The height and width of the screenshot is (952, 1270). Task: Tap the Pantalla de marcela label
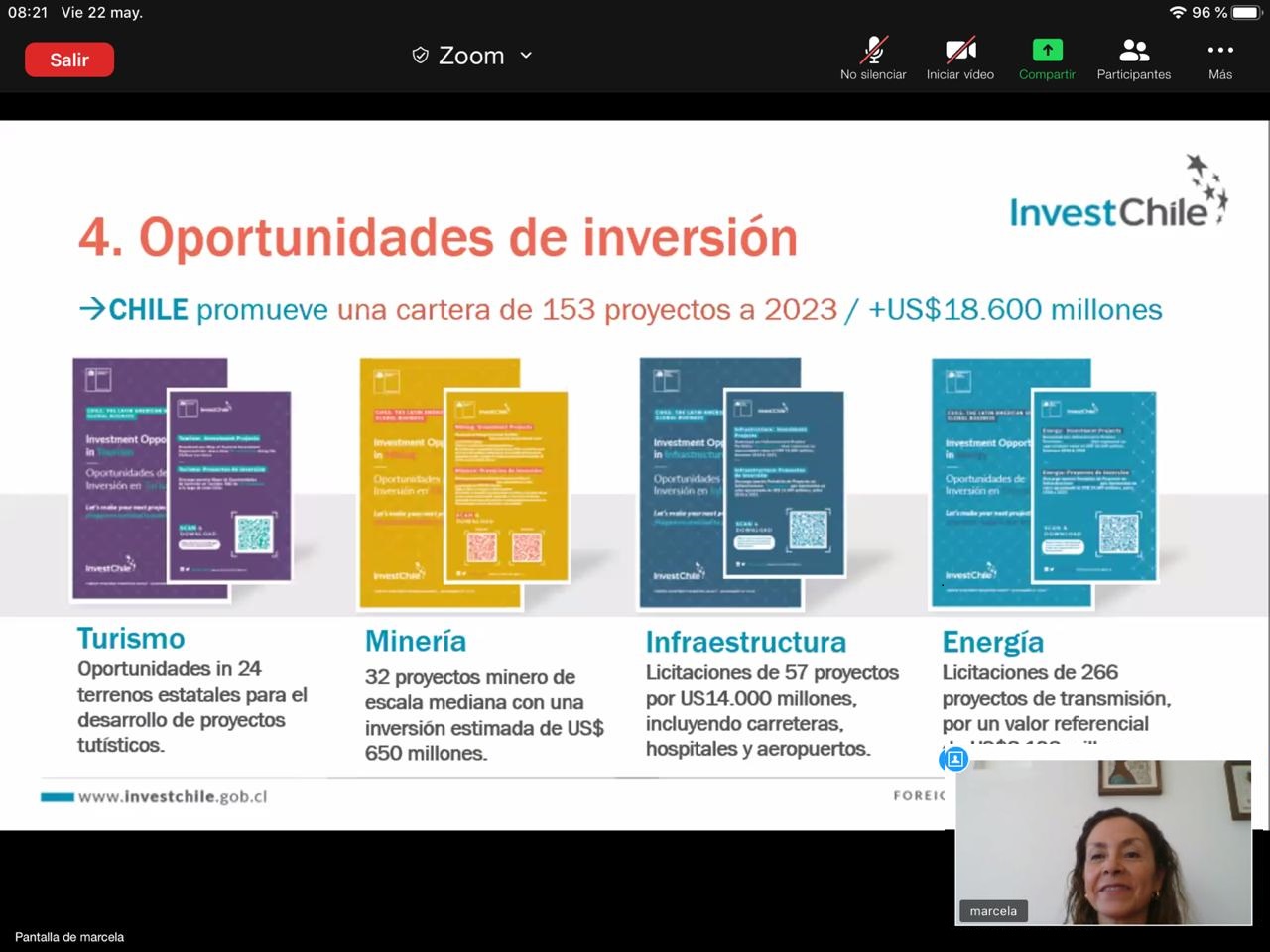(x=69, y=937)
